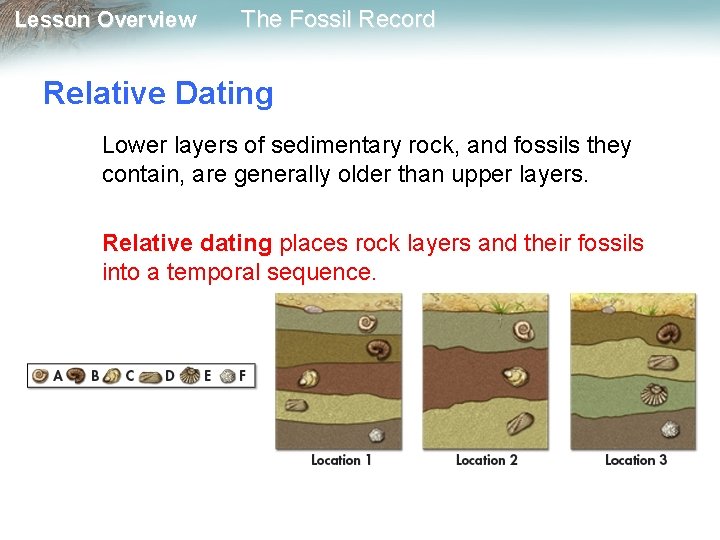Click the 'Lesson Overview' header text
The width and height of the screenshot is (720, 540).
106,20
